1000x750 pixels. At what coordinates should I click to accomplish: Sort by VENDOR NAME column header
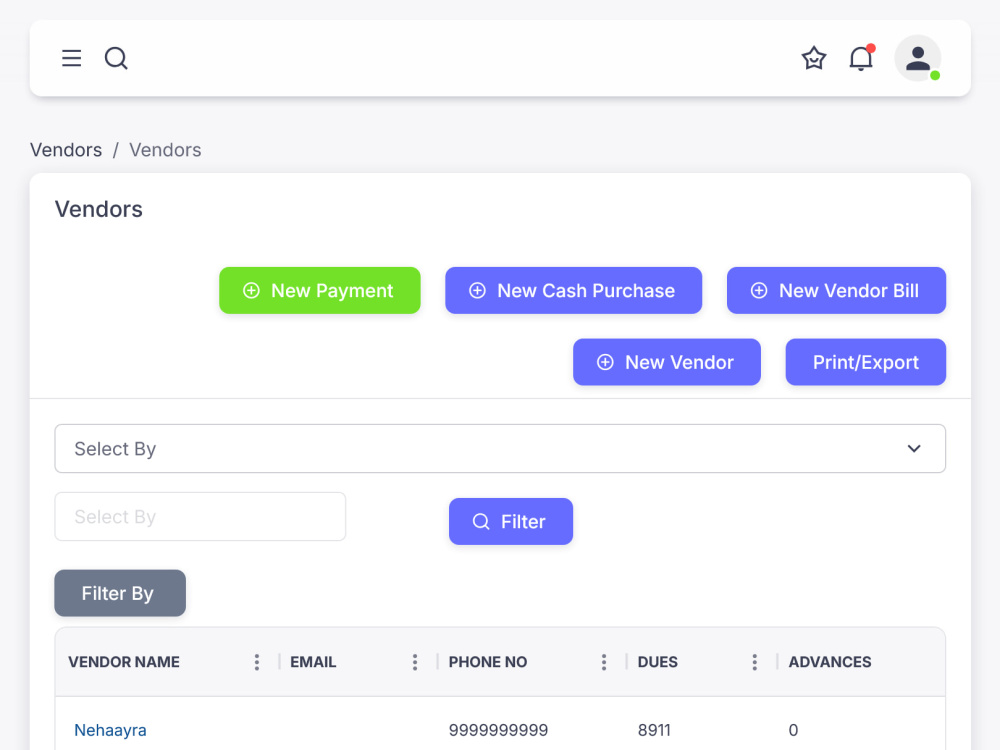coord(124,662)
